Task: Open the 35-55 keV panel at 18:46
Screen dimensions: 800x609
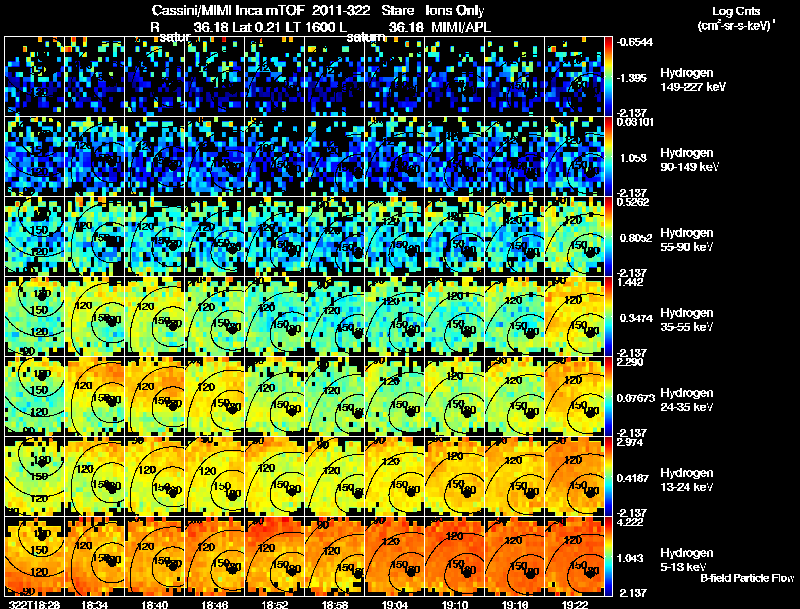Action: 215,316
